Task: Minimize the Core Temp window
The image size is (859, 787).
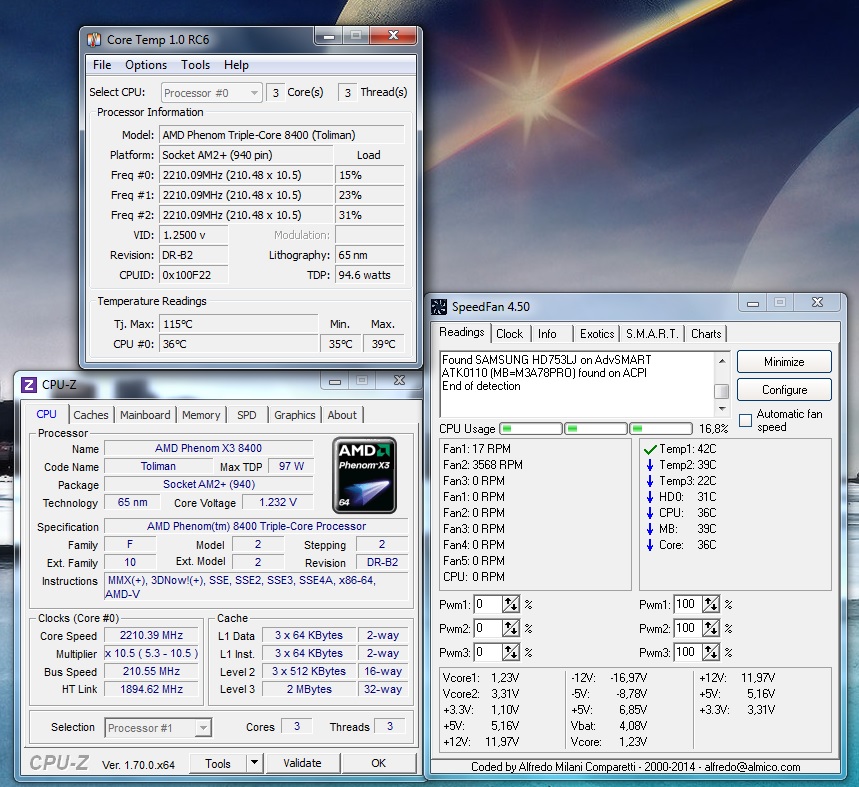Action: tap(329, 36)
